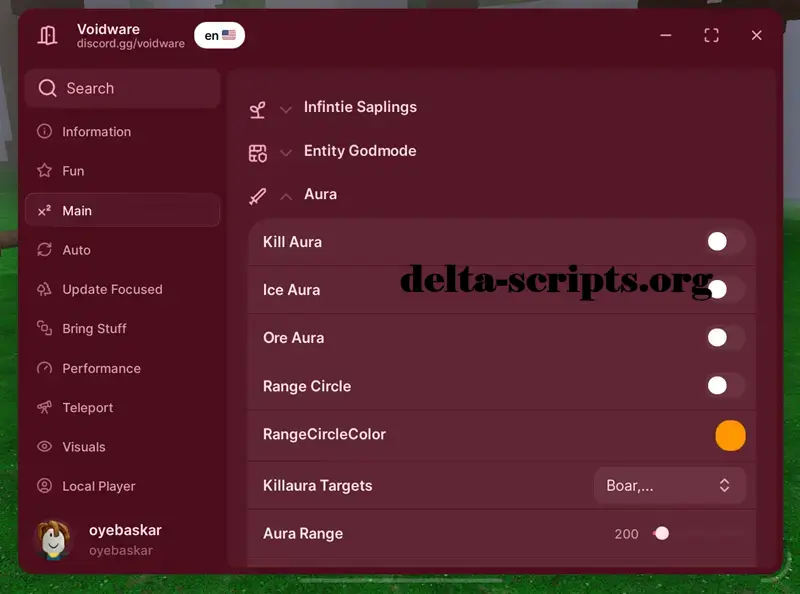This screenshot has height=594, width=800.
Task: Open the Killaura Targets dropdown
Action: tap(669, 485)
